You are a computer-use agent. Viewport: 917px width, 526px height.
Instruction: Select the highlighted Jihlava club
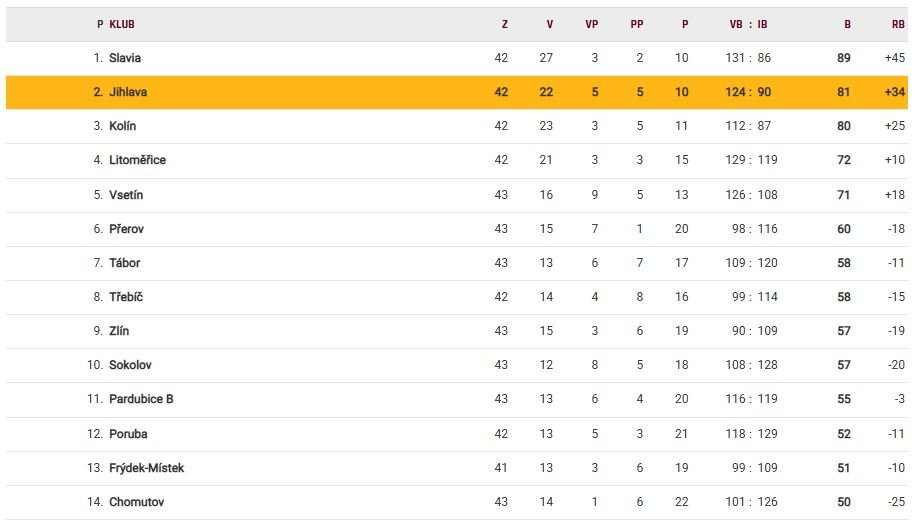[x=127, y=92]
